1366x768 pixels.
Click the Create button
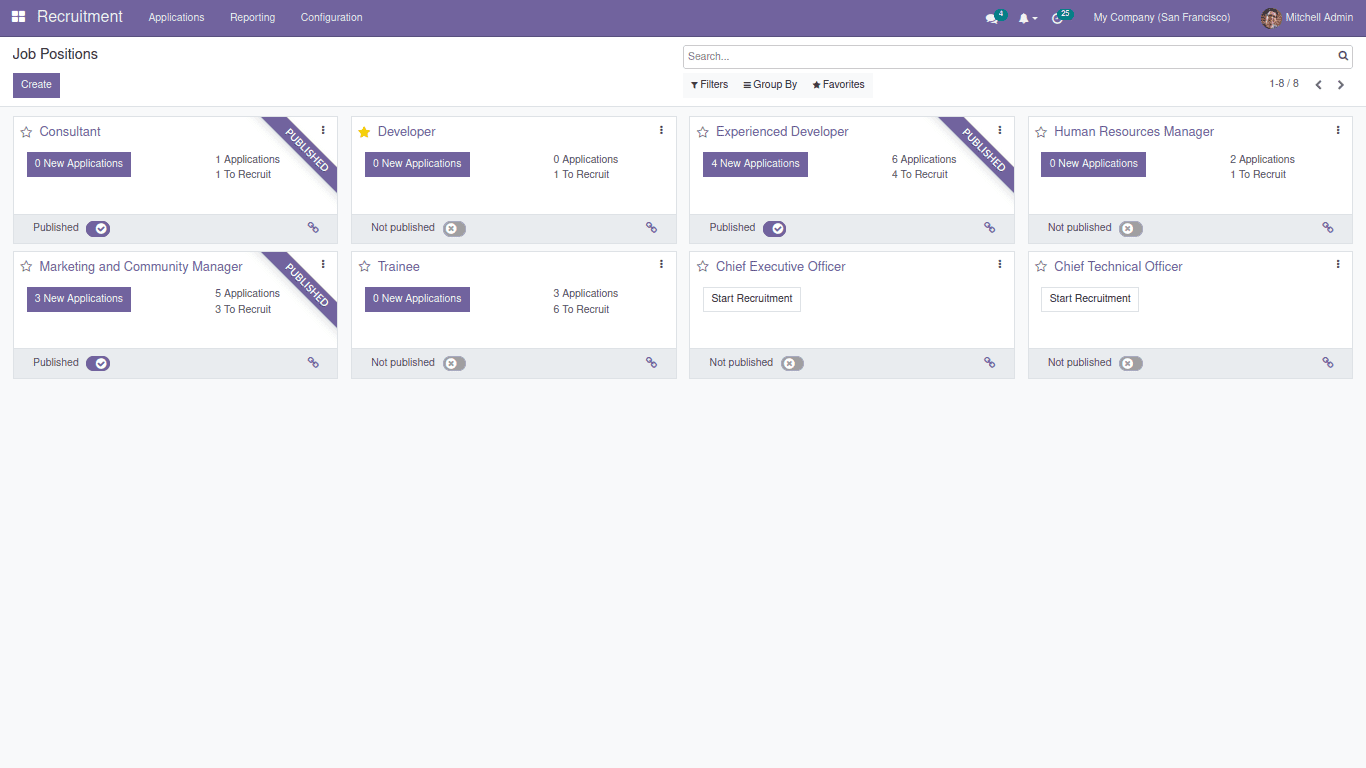pyautogui.click(x=36, y=85)
